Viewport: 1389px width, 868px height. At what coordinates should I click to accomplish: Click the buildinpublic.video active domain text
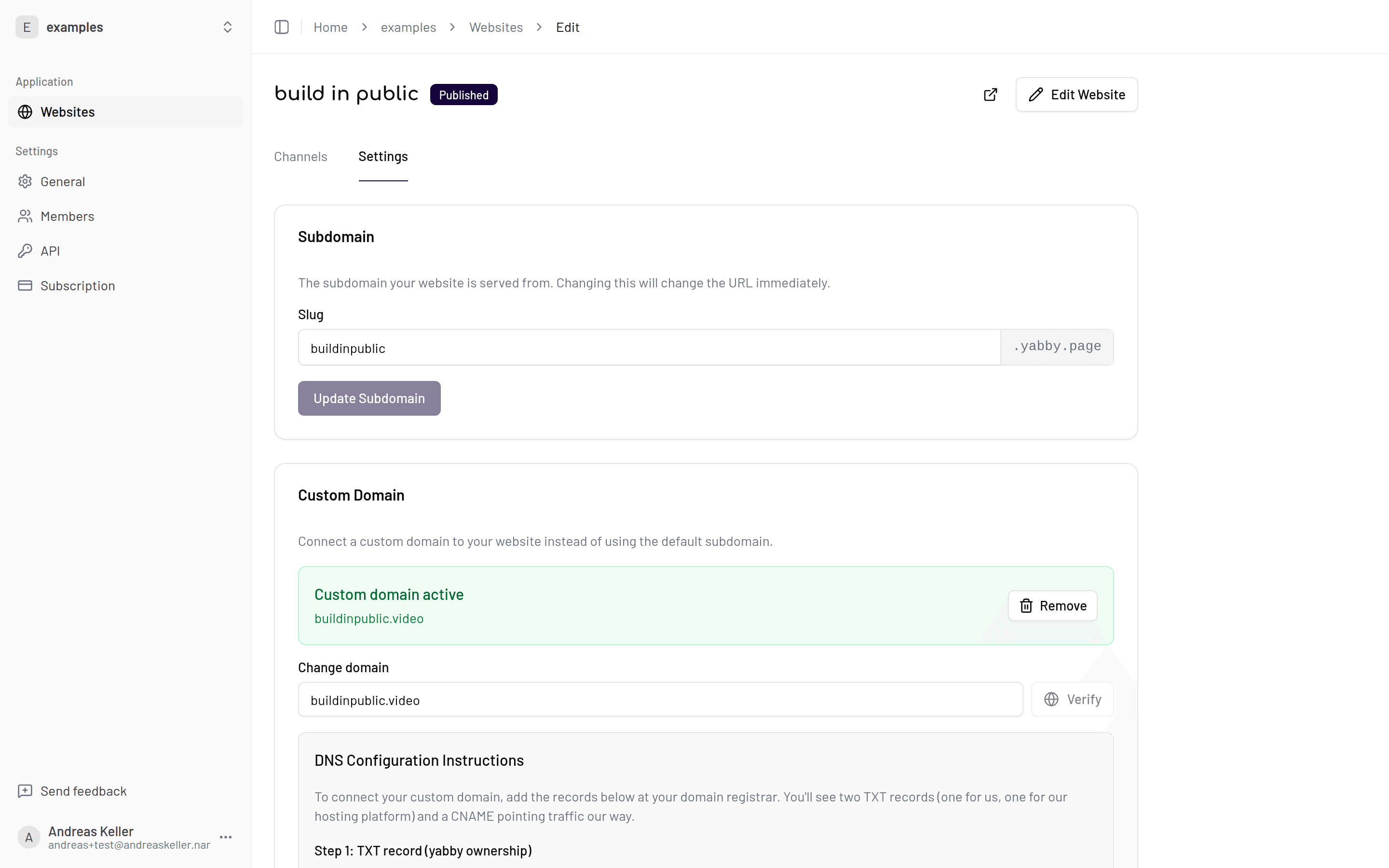pyautogui.click(x=368, y=619)
